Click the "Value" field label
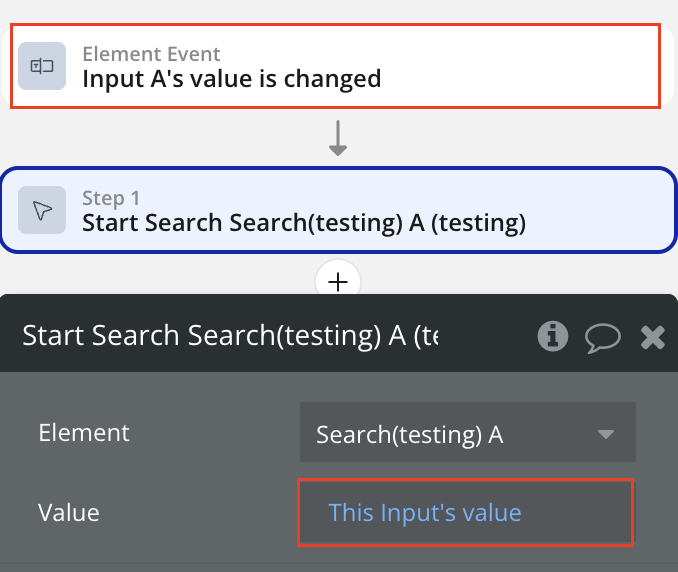This screenshot has width=678, height=572. tap(69, 513)
